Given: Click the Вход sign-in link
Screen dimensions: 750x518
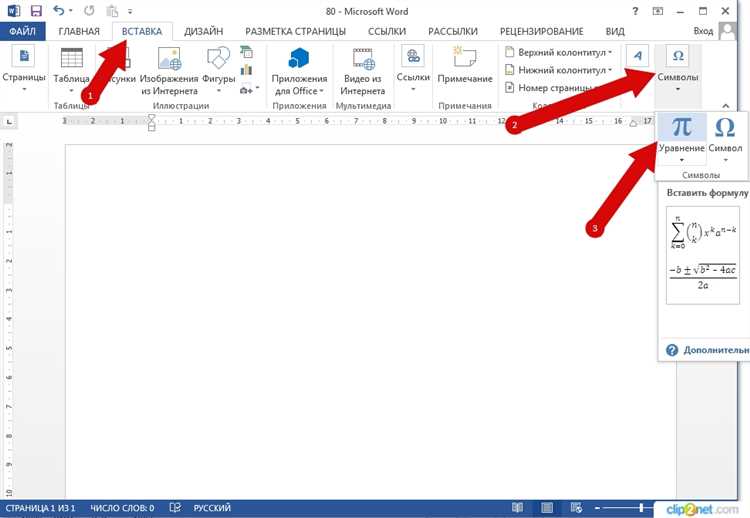Looking at the screenshot, I should [x=703, y=32].
